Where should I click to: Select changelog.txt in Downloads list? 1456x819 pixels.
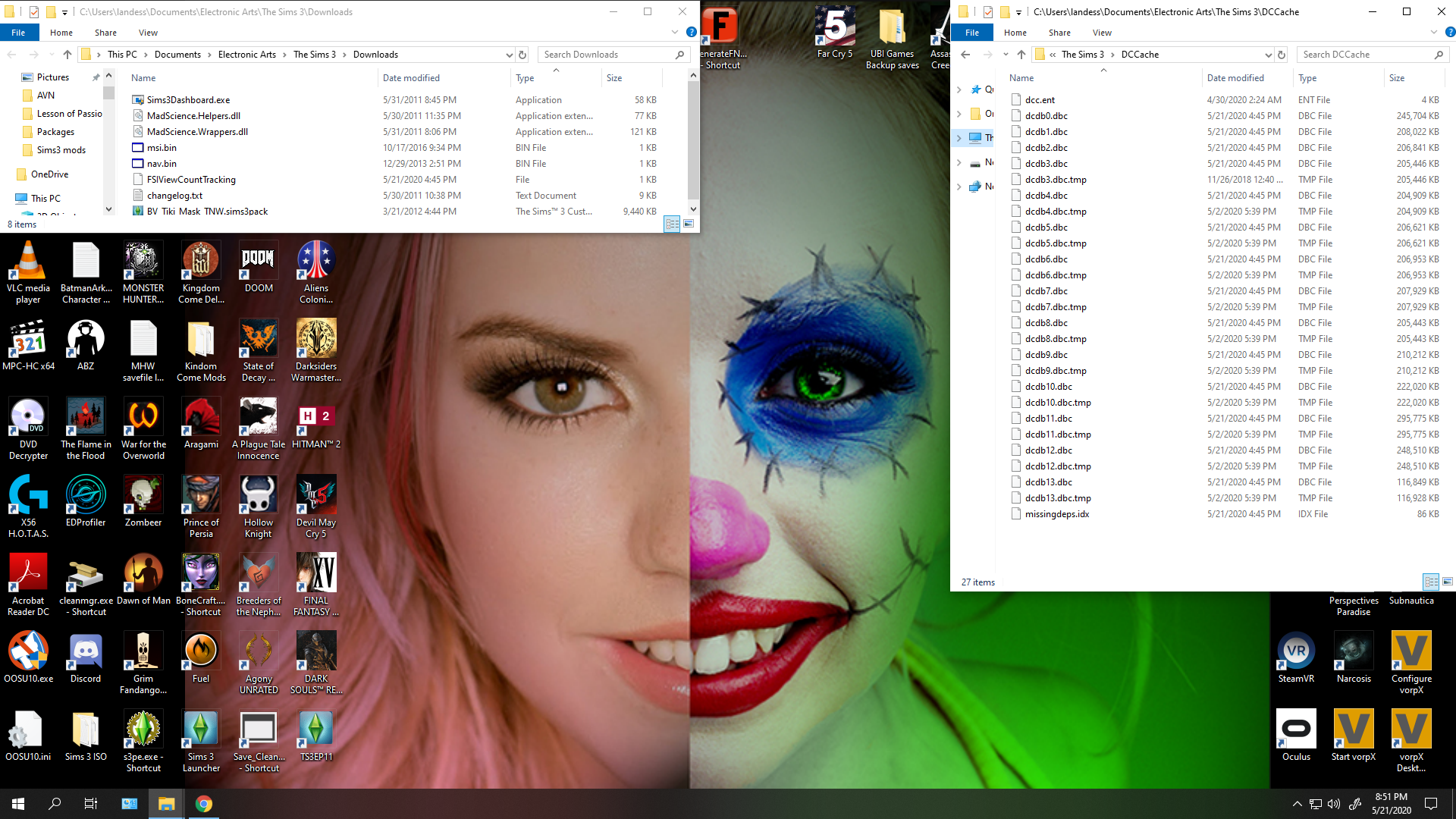click(174, 196)
